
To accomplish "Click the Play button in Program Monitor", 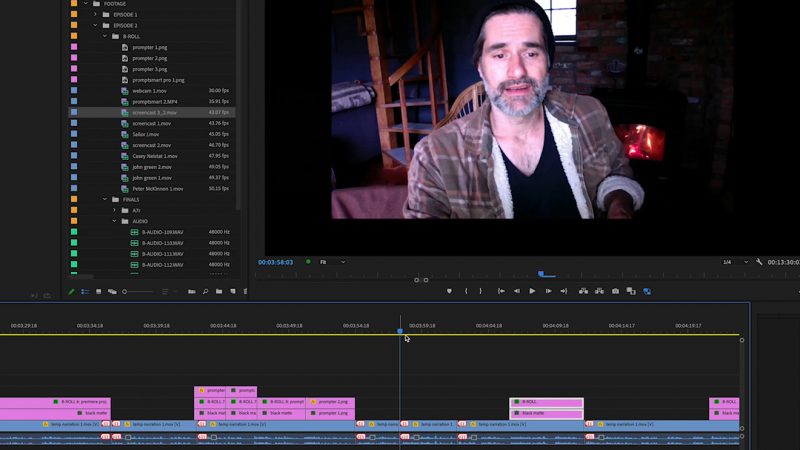I will (532, 291).
